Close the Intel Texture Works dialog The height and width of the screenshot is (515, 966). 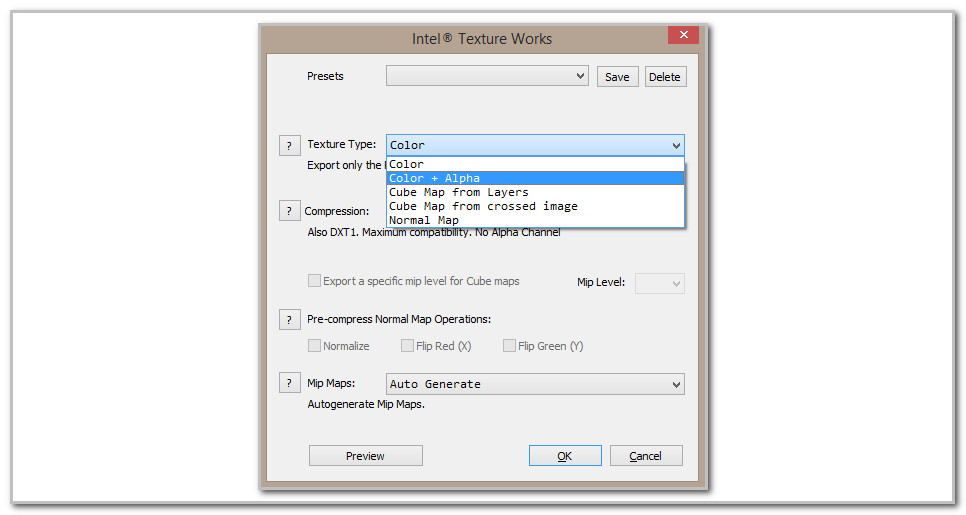683,35
